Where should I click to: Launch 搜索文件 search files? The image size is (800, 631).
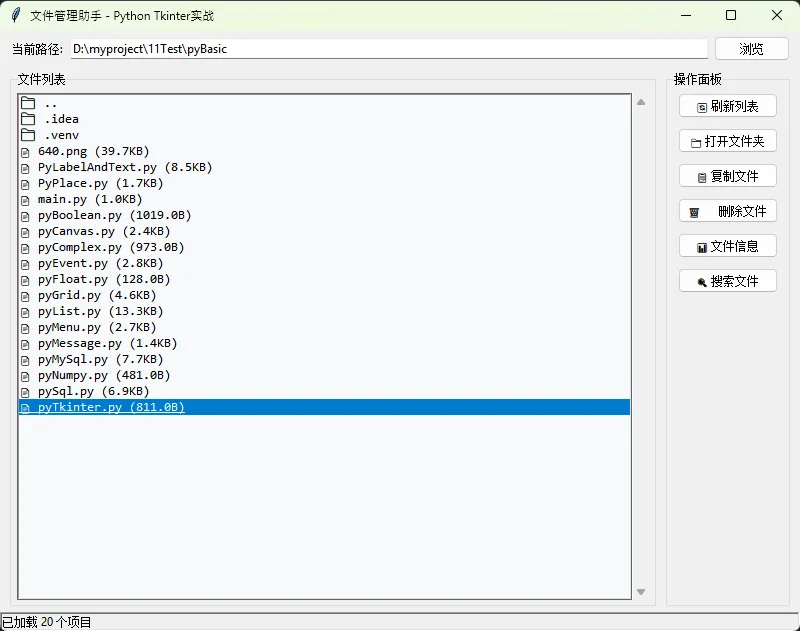tap(728, 281)
